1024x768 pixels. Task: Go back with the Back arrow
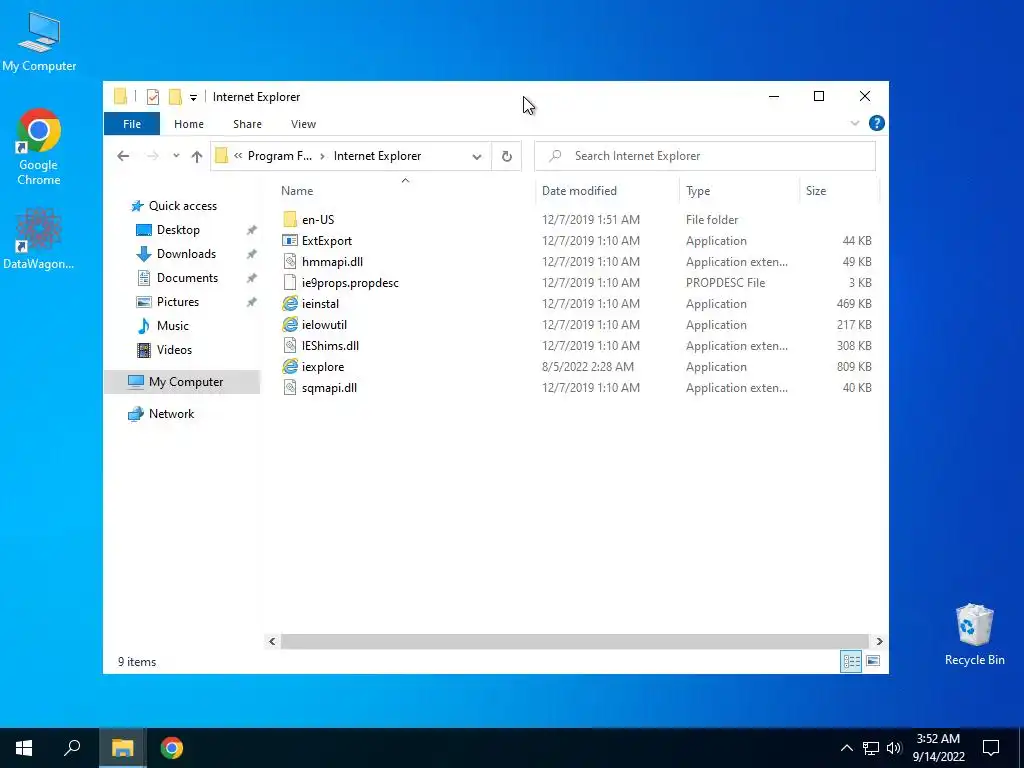tap(123, 156)
